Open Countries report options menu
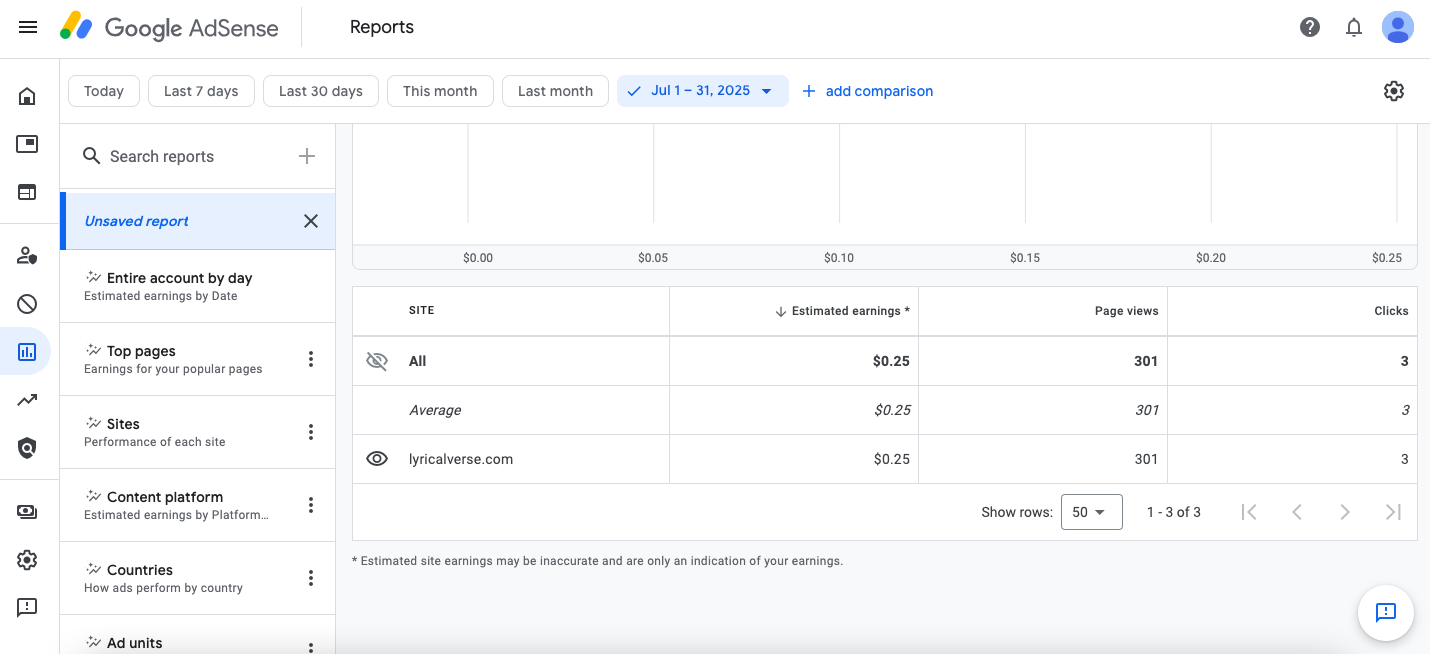 tap(311, 578)
